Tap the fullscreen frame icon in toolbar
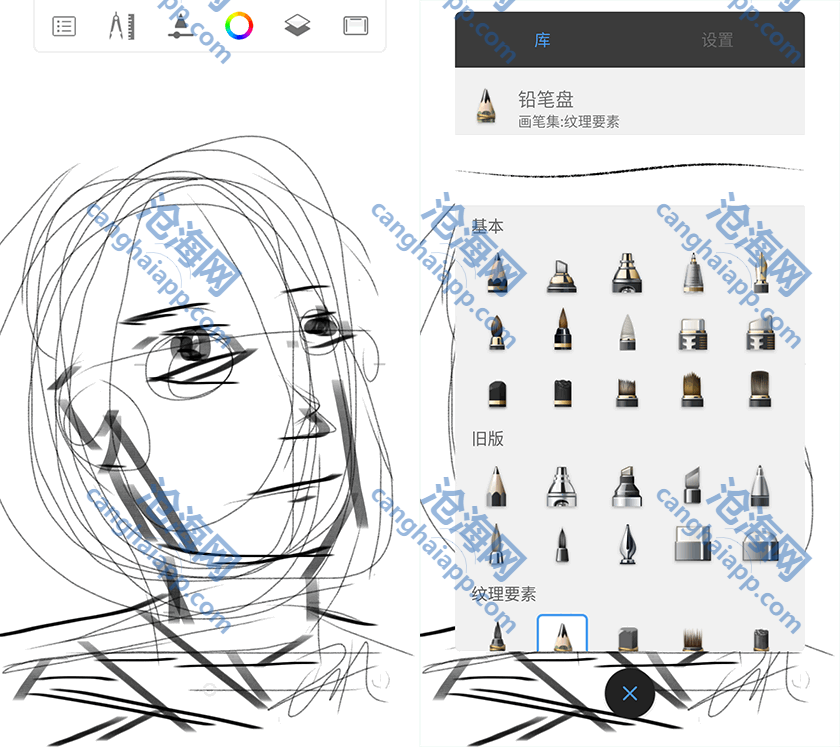This screenshot has height=747, width=840. (355, 27)
